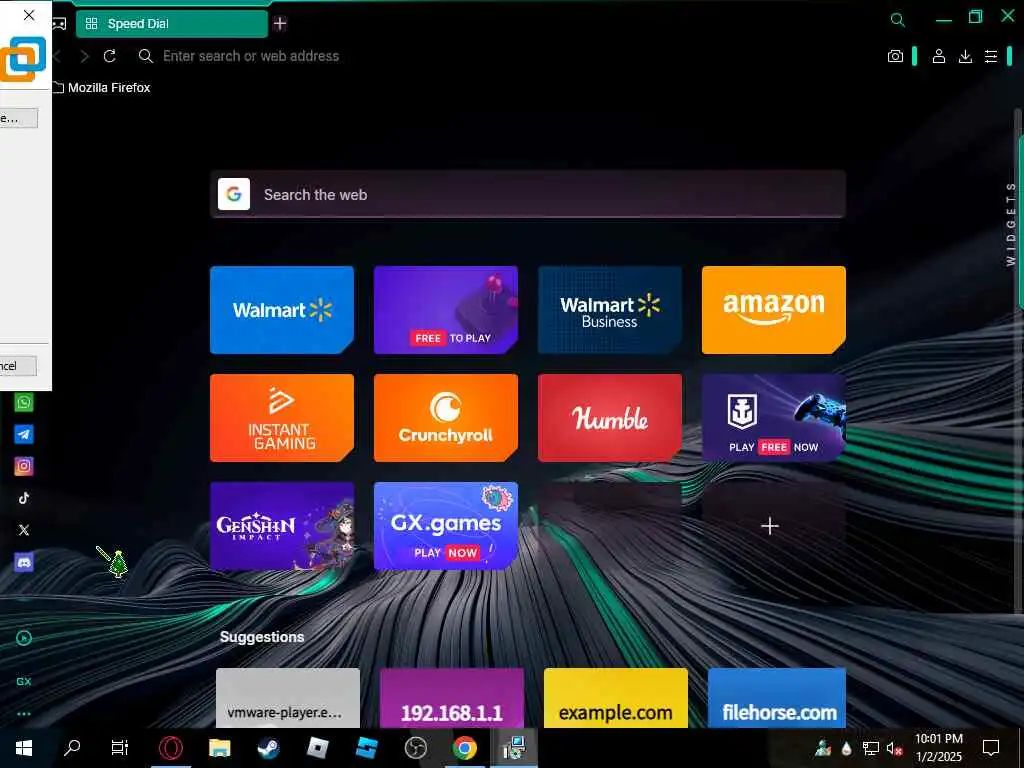The image size is (1024, 768).
Task: Take a snapshot with camera icon
Action: coord(895,56)
